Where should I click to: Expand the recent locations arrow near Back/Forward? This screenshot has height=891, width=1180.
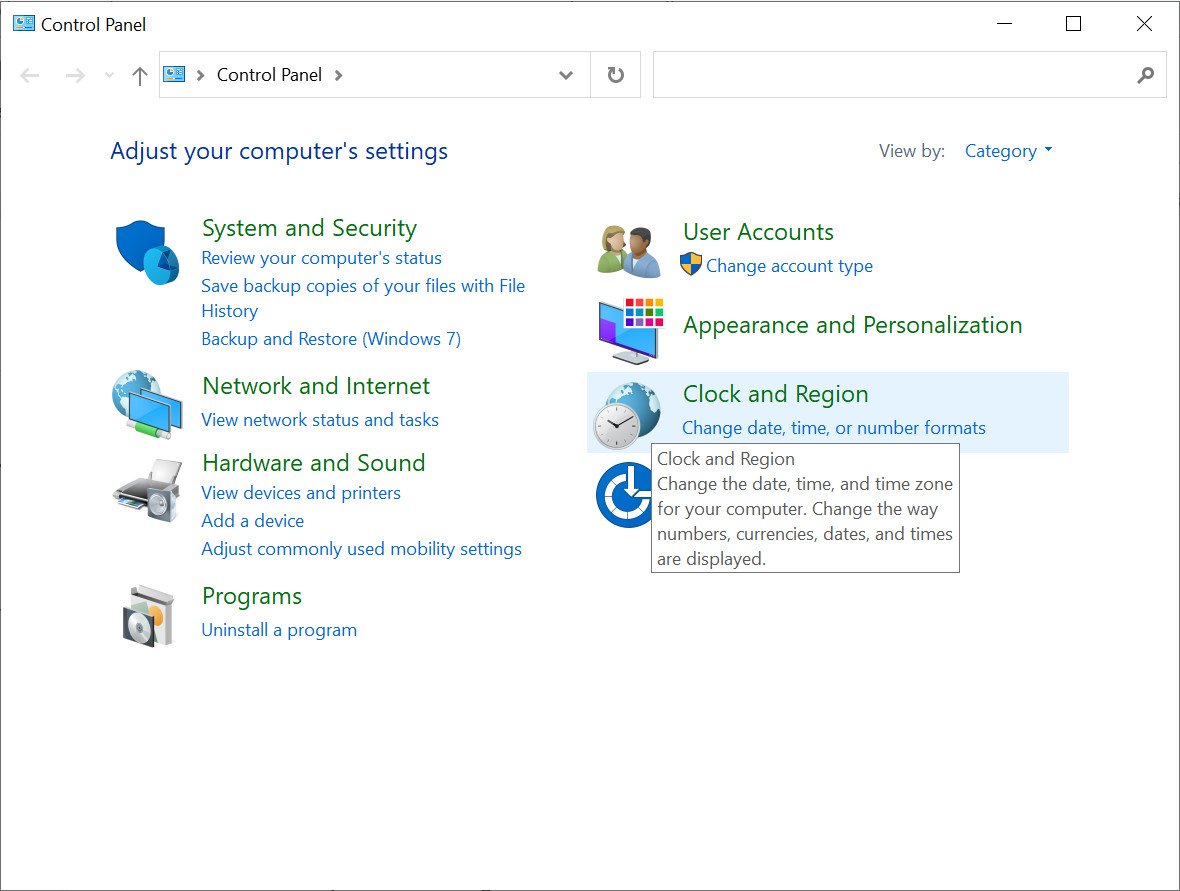click(109, 75)
